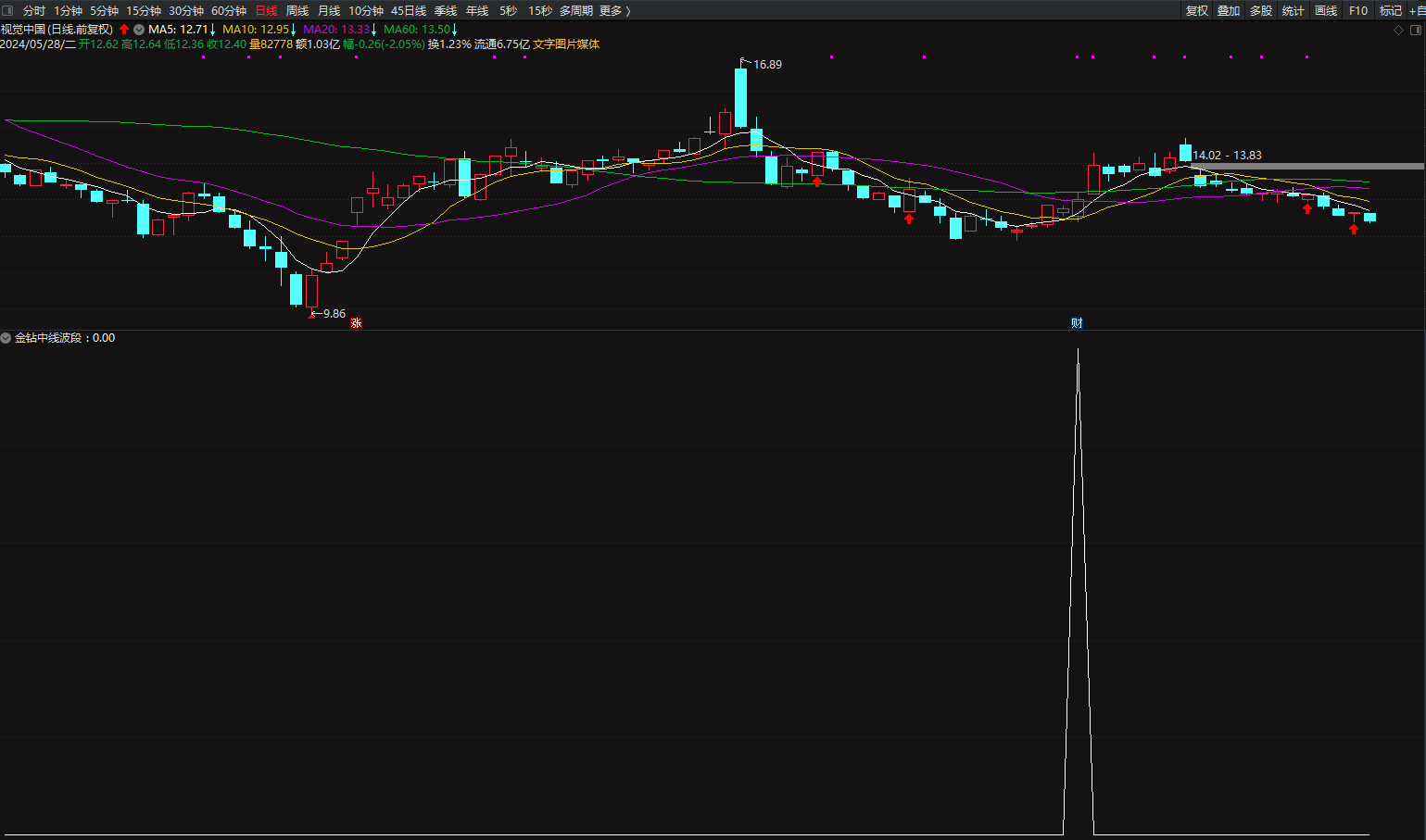Click the 财 financial report marker
The image size is (1426, 840).
(x=1077, y=322)
